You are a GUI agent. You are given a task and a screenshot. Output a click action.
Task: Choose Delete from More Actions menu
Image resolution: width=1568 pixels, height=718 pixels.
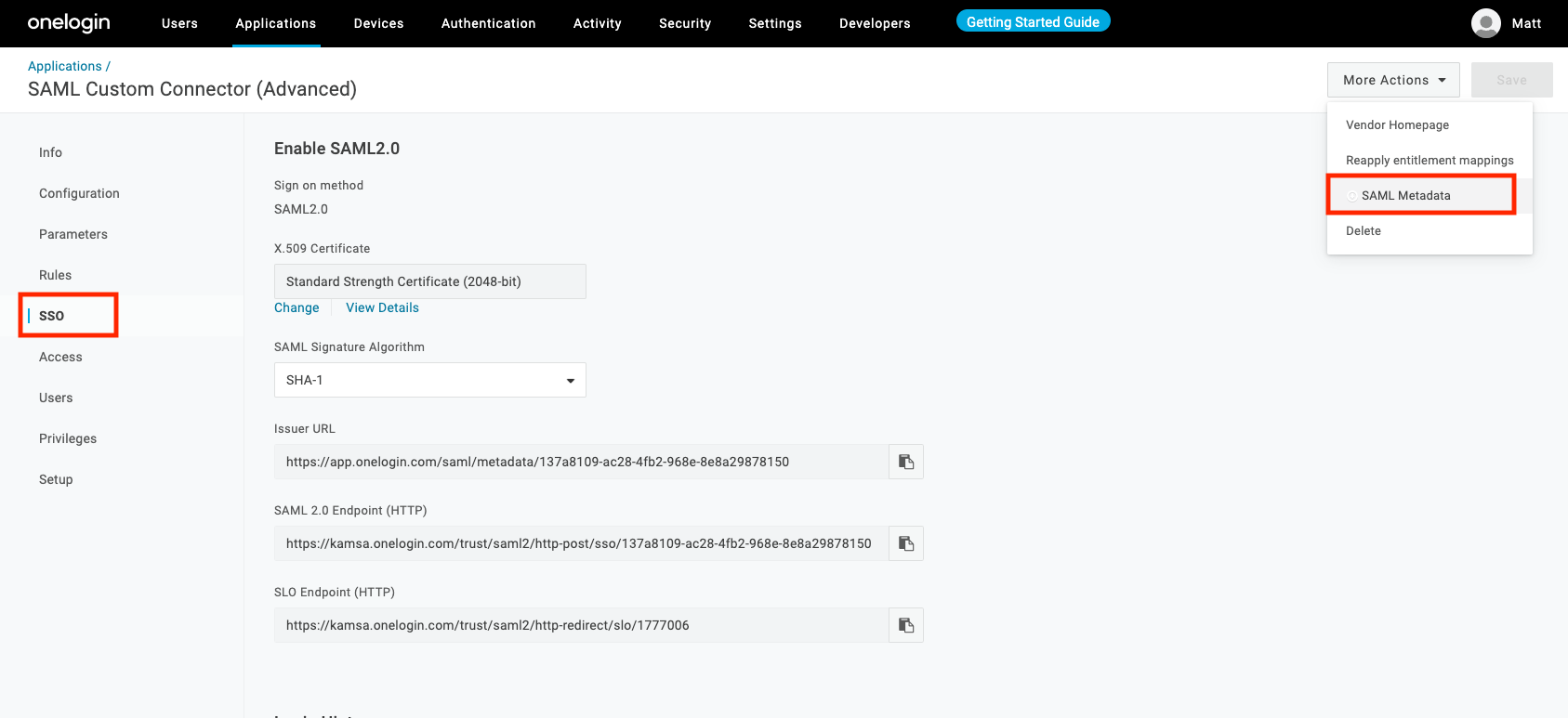tap(1430, 230)
